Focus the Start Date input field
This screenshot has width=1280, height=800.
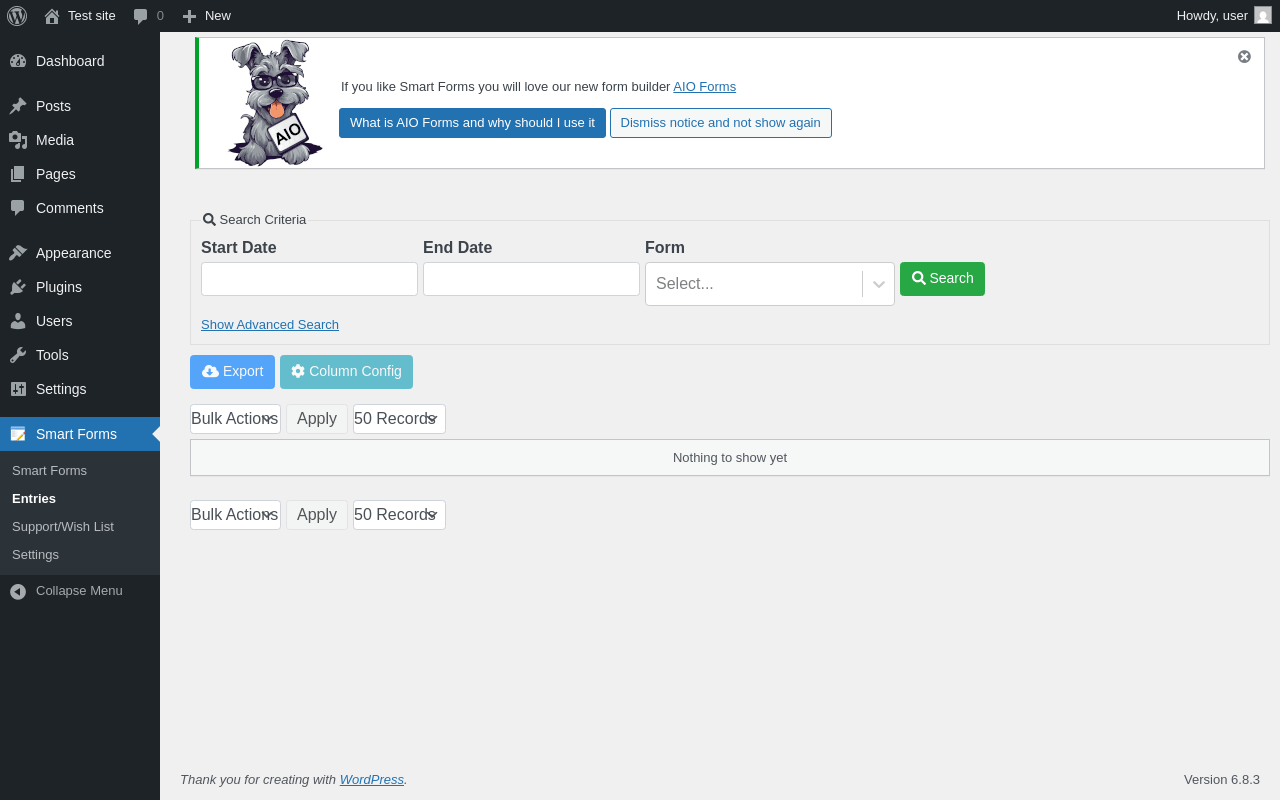309,279
